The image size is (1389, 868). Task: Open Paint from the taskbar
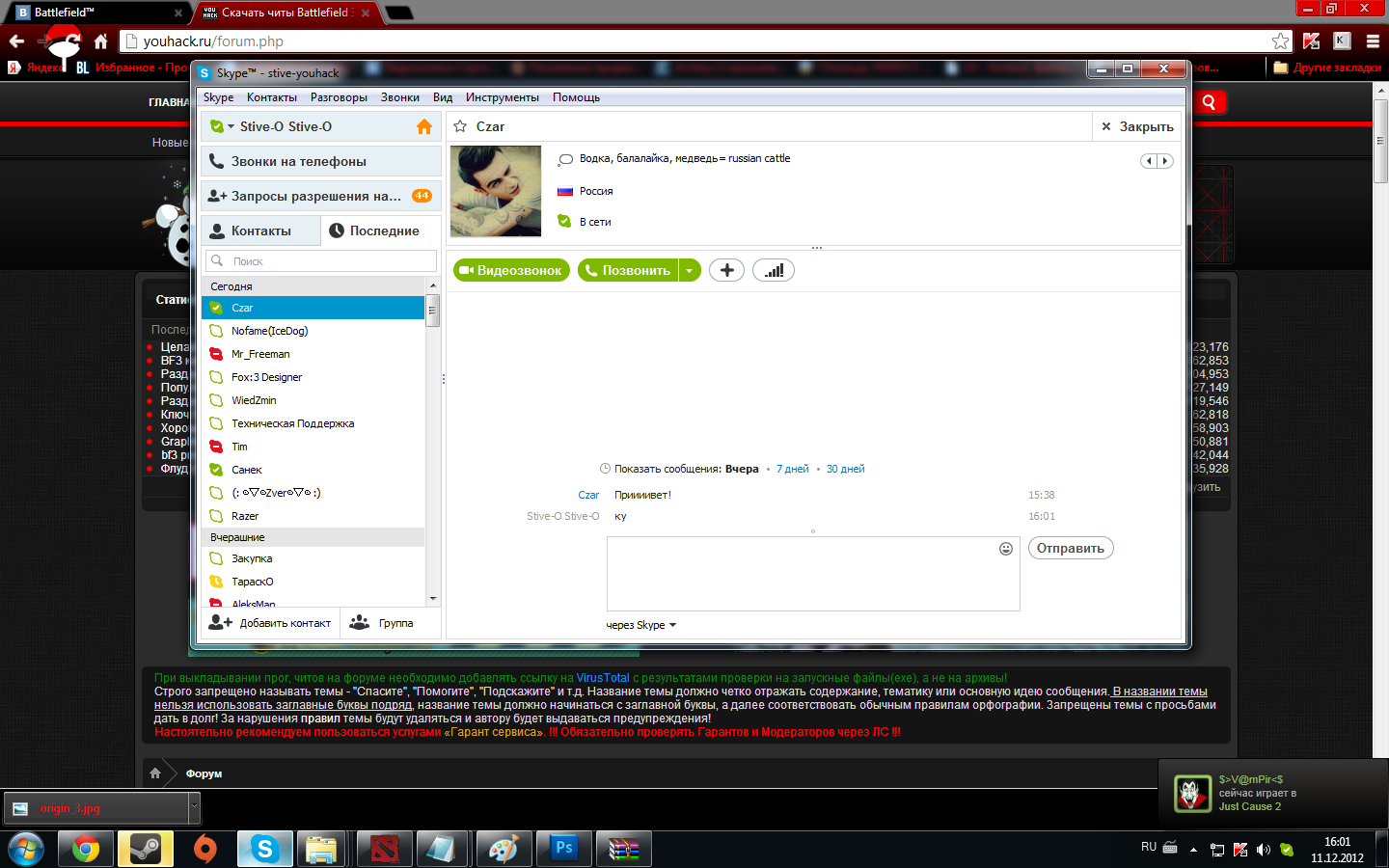pyautogui.click(x=504, y=849)
